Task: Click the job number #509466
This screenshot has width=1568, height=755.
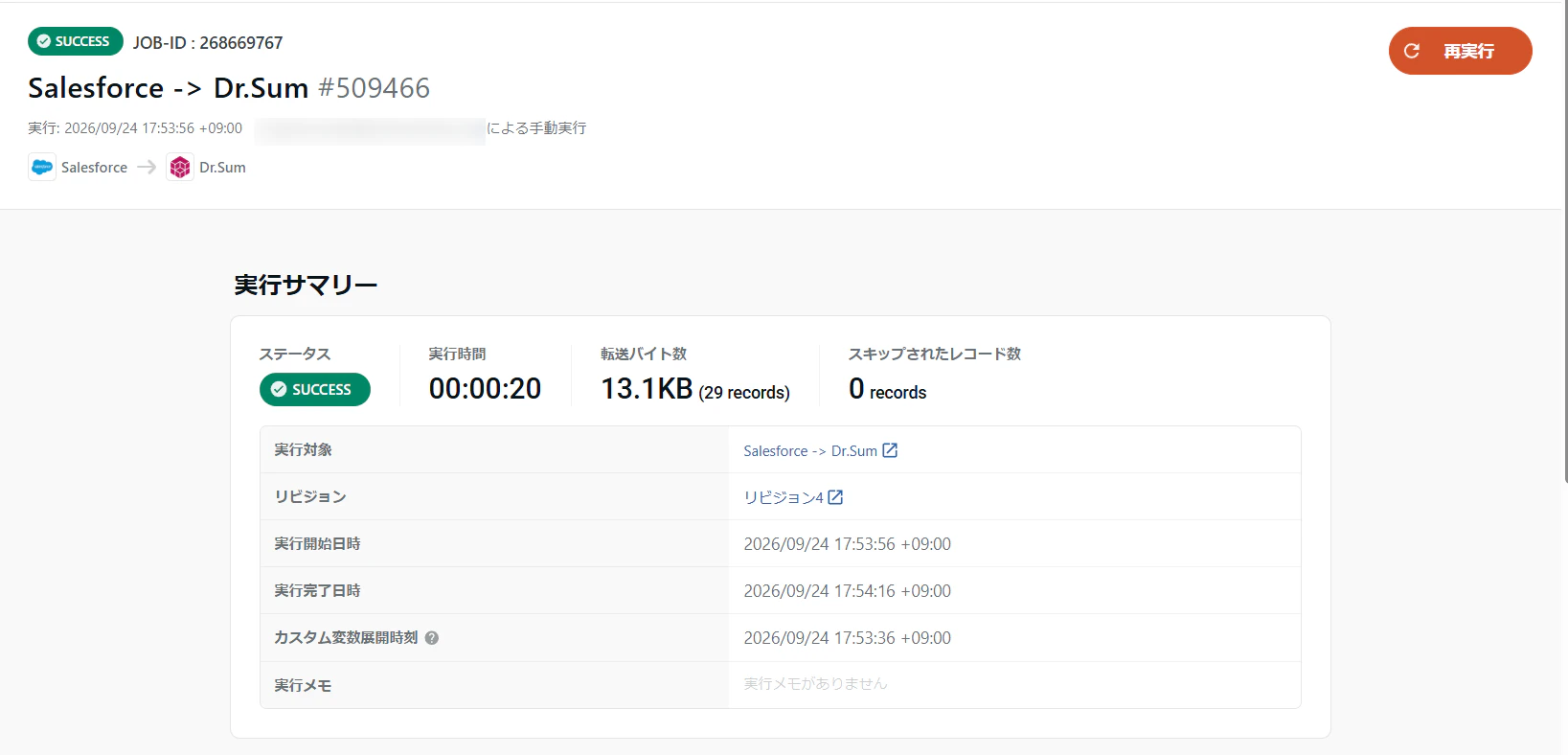Action: pyautogui.click(x=374, y=88)
